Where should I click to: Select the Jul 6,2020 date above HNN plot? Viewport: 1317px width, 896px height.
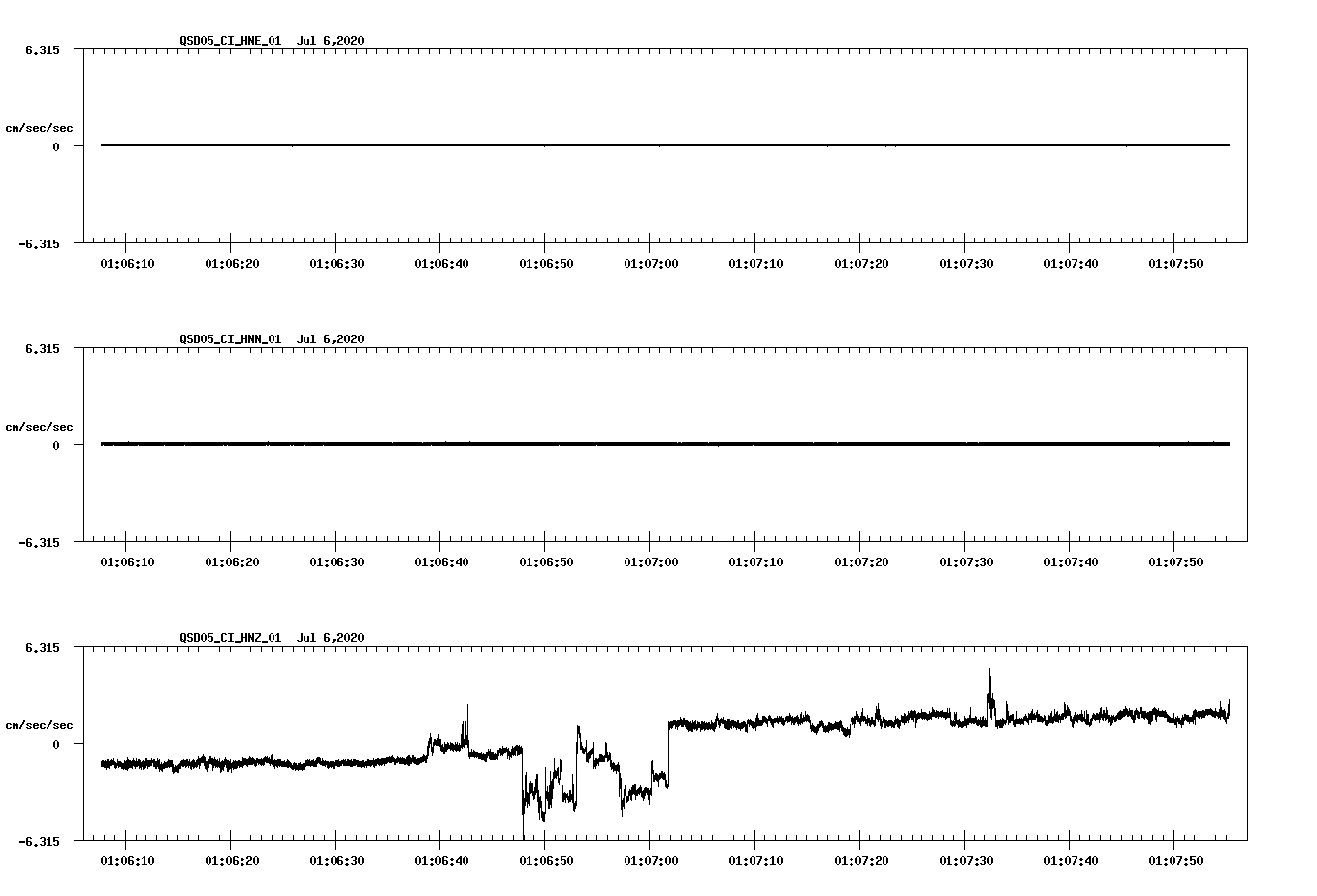point(331,338)
